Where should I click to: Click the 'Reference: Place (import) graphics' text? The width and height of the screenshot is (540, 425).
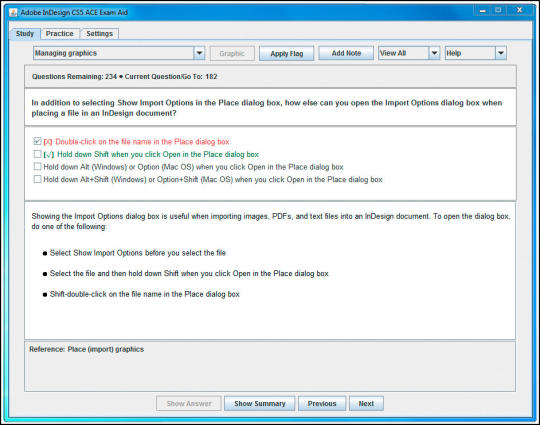(86, 349)
